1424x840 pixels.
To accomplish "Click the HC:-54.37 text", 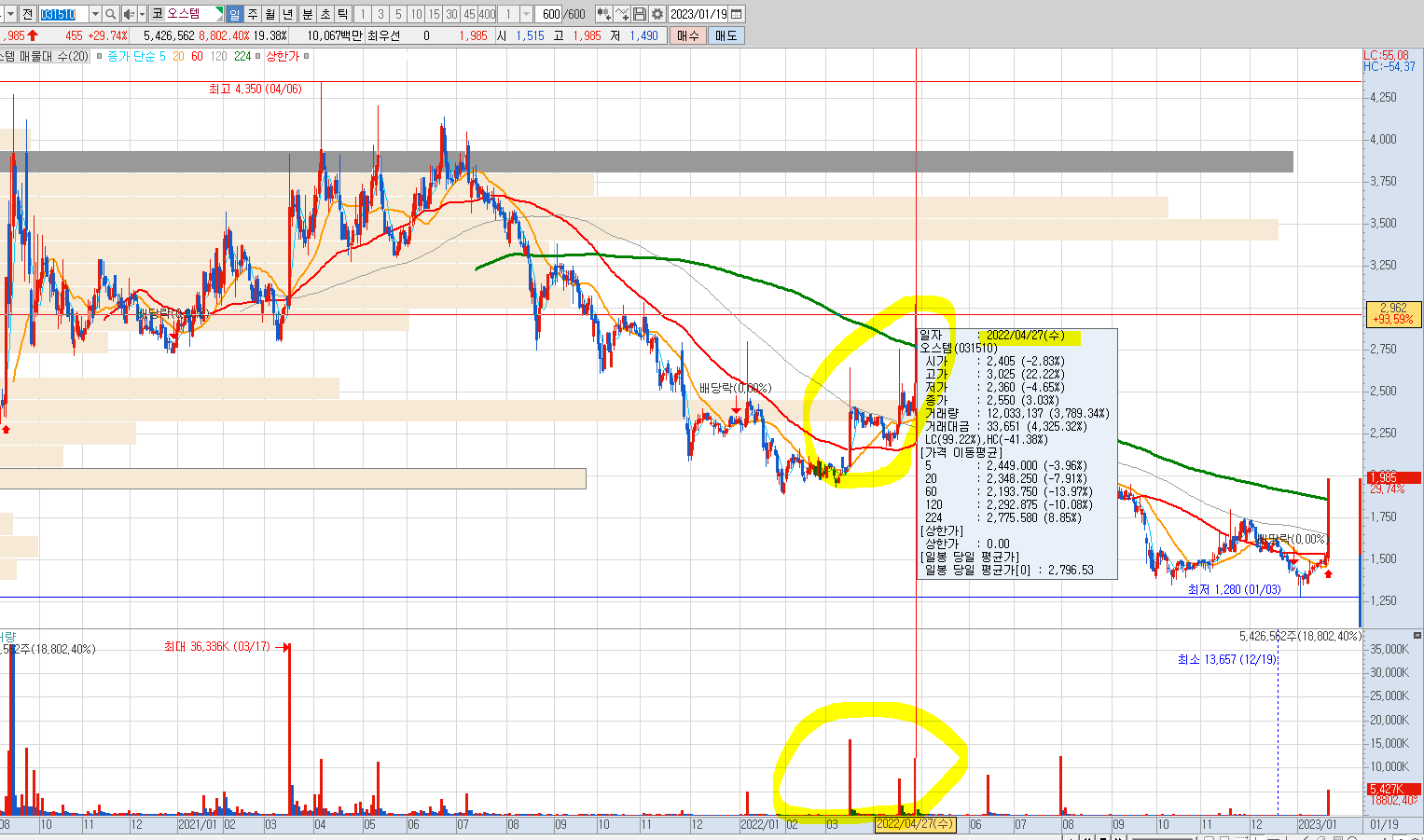I will (1389, 67).
